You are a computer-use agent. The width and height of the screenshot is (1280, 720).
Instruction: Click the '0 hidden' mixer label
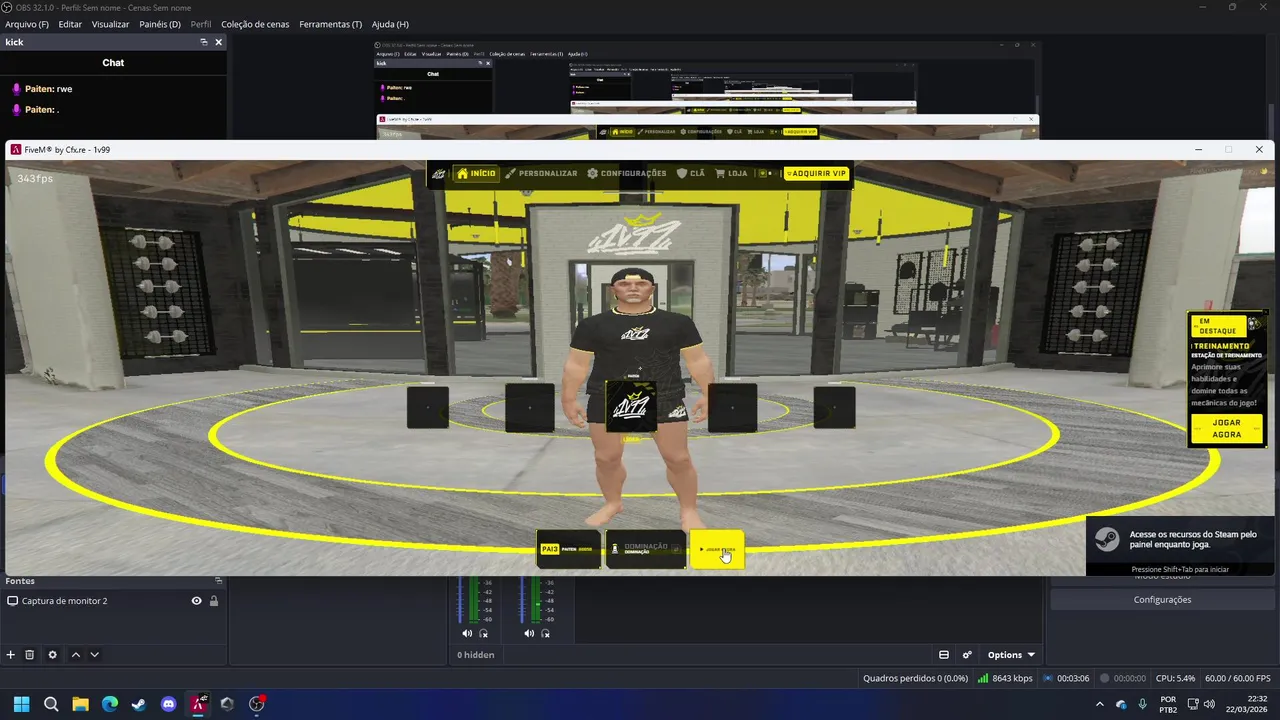[476, 655]
